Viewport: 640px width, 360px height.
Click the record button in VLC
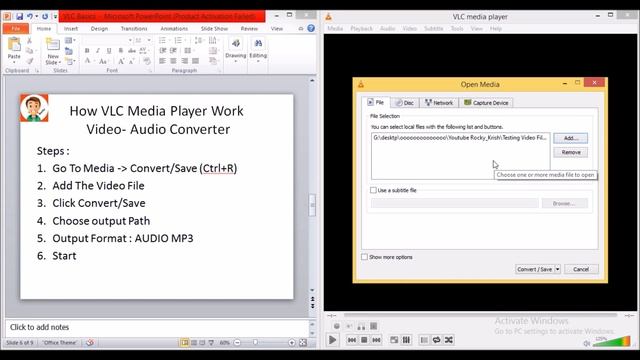coord(336,326)
